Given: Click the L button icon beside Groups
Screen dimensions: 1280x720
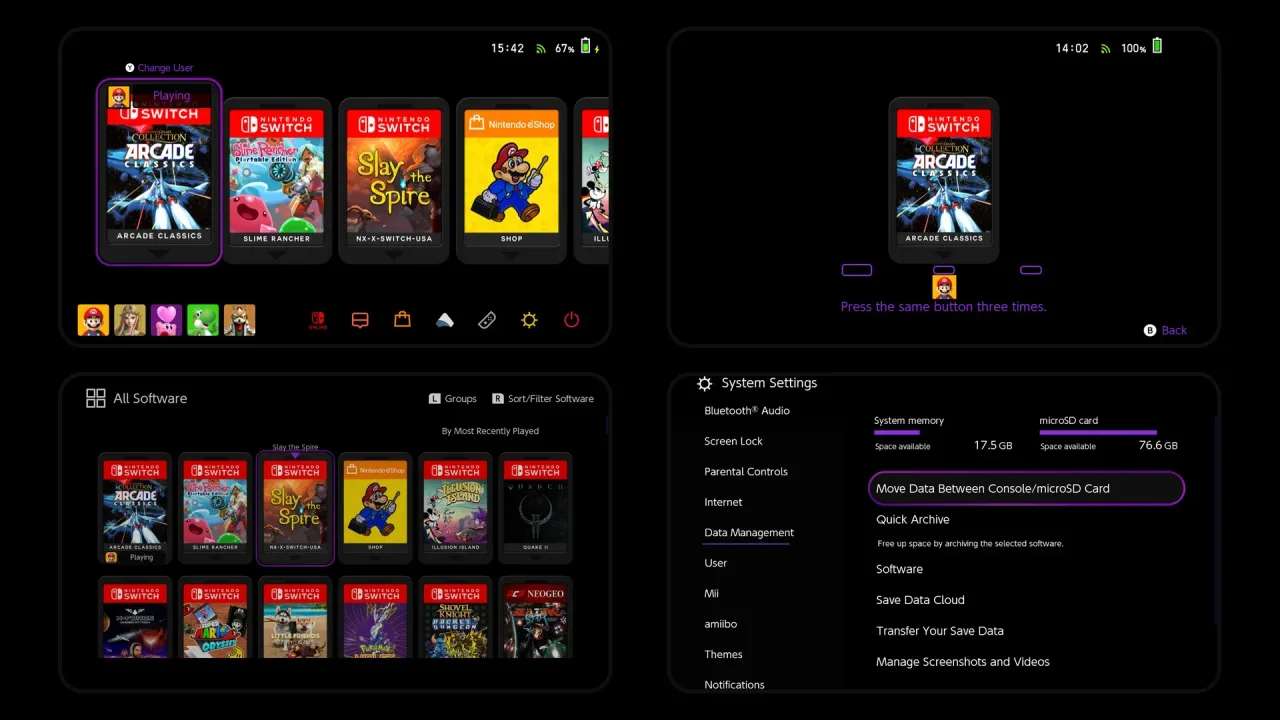Looking at the screenshot, I should coord(435,399).
